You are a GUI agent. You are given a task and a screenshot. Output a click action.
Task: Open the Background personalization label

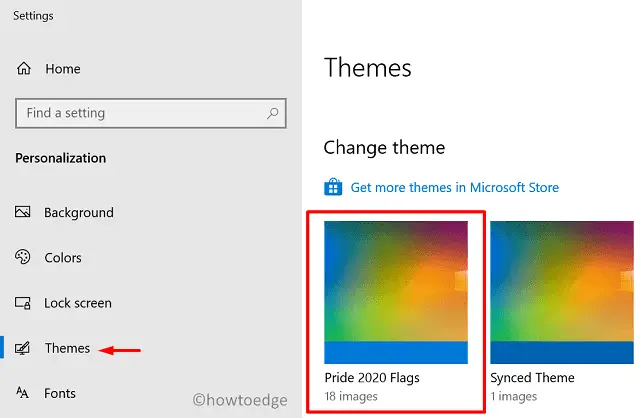(79, 213)
